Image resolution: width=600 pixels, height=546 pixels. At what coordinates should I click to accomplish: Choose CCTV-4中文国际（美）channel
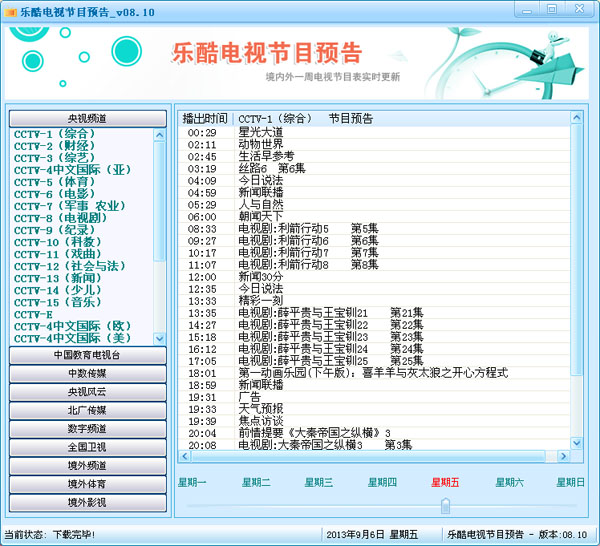[73, 338]
